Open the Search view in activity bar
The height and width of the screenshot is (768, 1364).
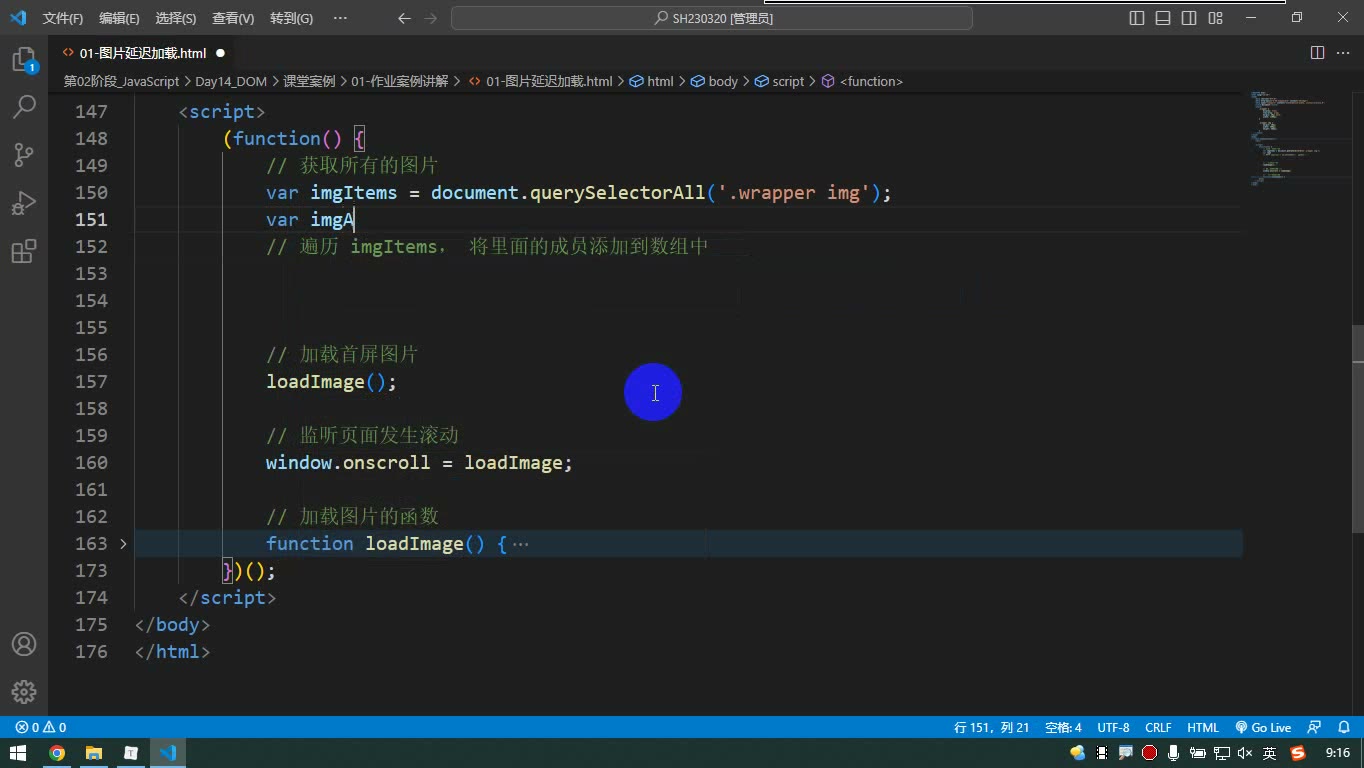[24, 107]
